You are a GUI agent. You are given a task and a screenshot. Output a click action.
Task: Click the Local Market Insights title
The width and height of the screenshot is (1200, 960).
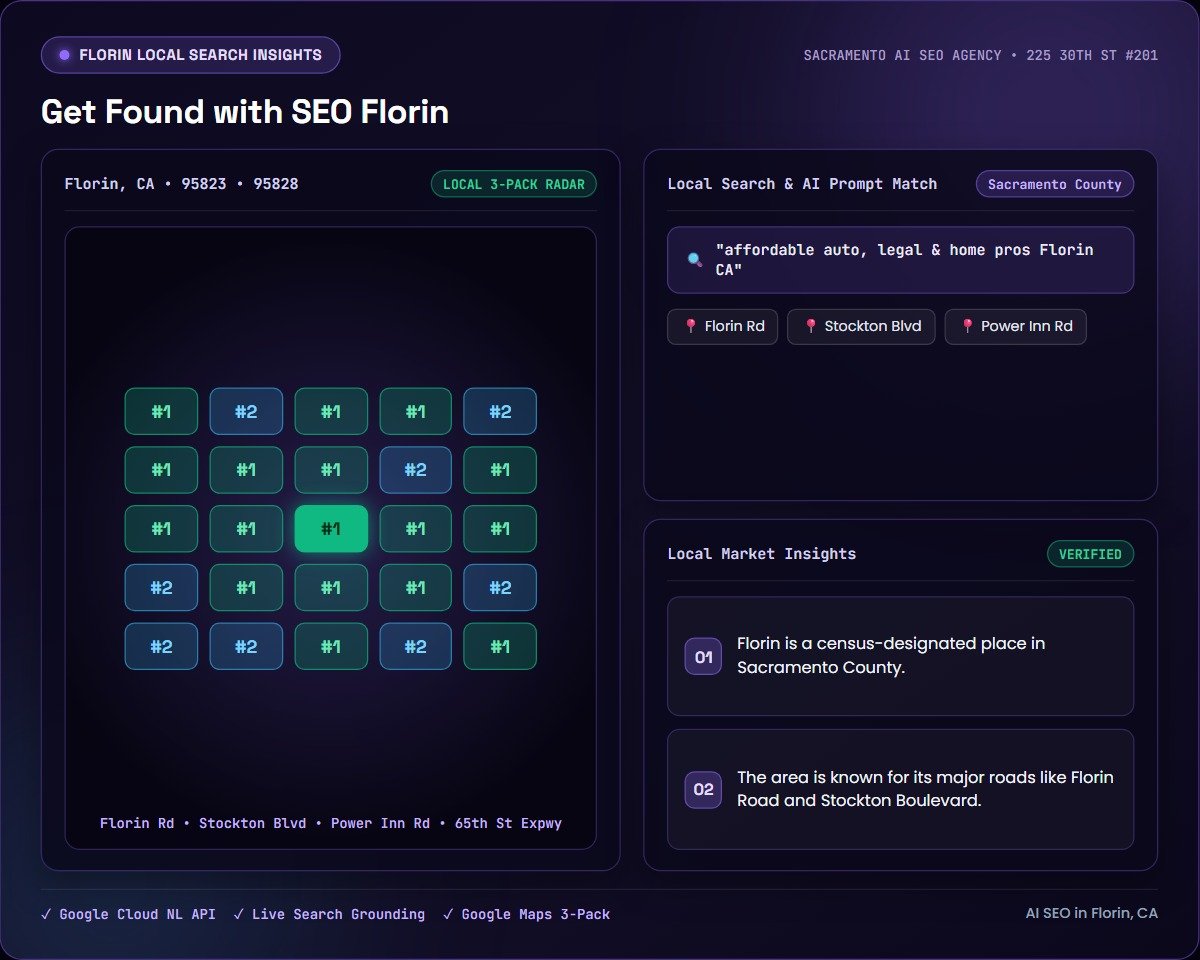click(762, 554)
